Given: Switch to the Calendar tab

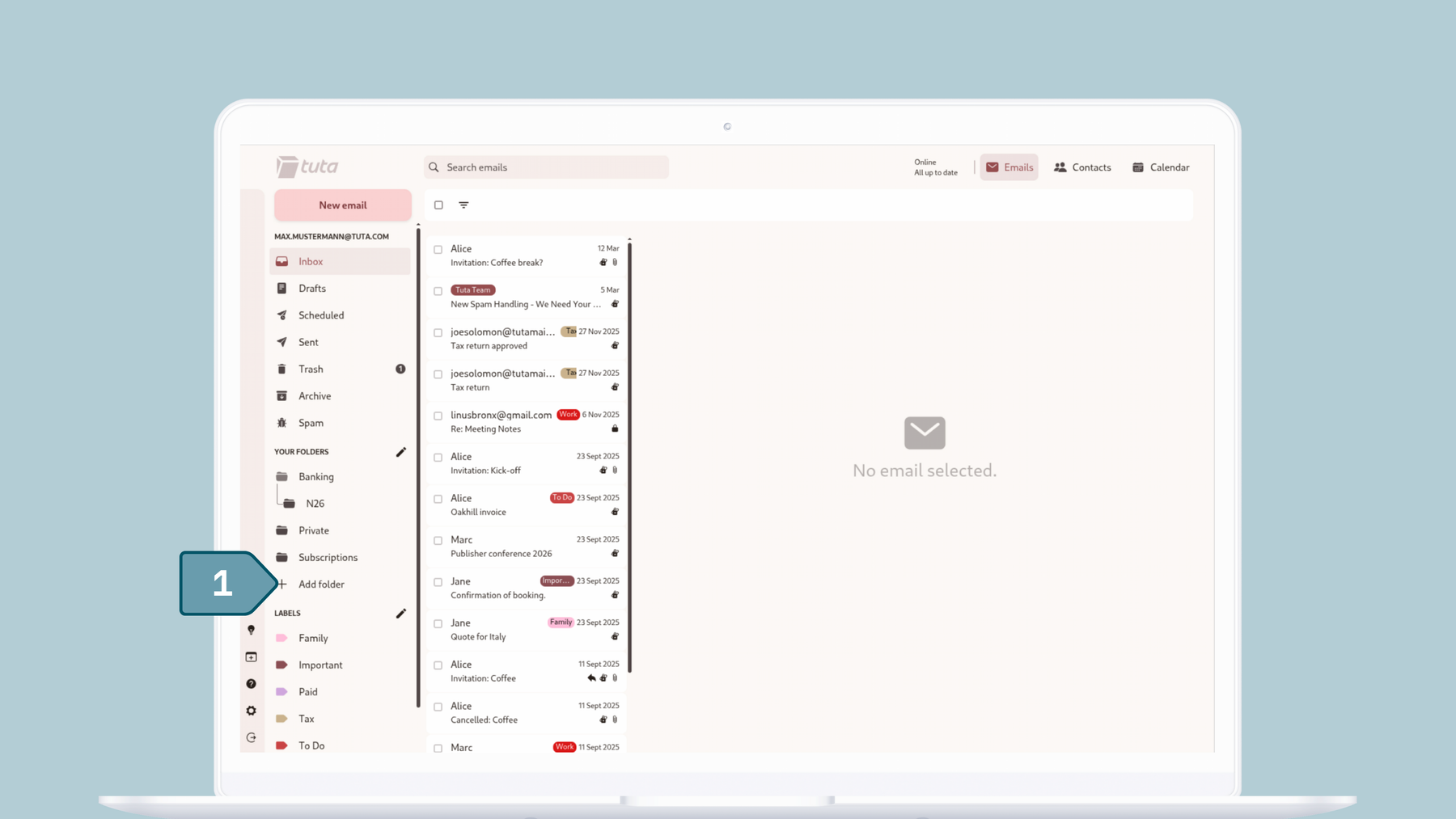Looking at the screenshot, I should point(1161,167).
